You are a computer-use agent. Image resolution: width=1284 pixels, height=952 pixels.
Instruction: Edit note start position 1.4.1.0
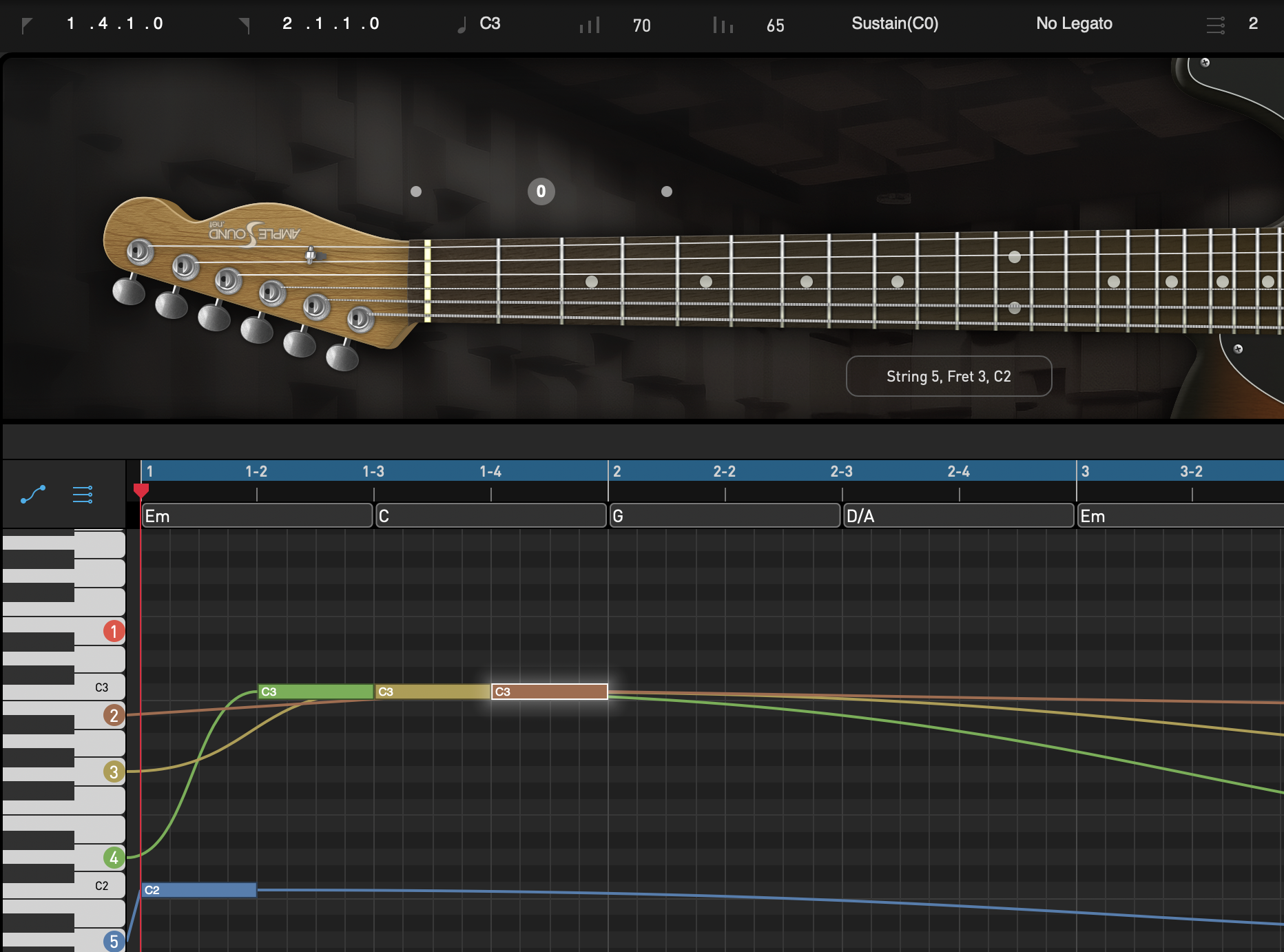click(x=115, y=23)
